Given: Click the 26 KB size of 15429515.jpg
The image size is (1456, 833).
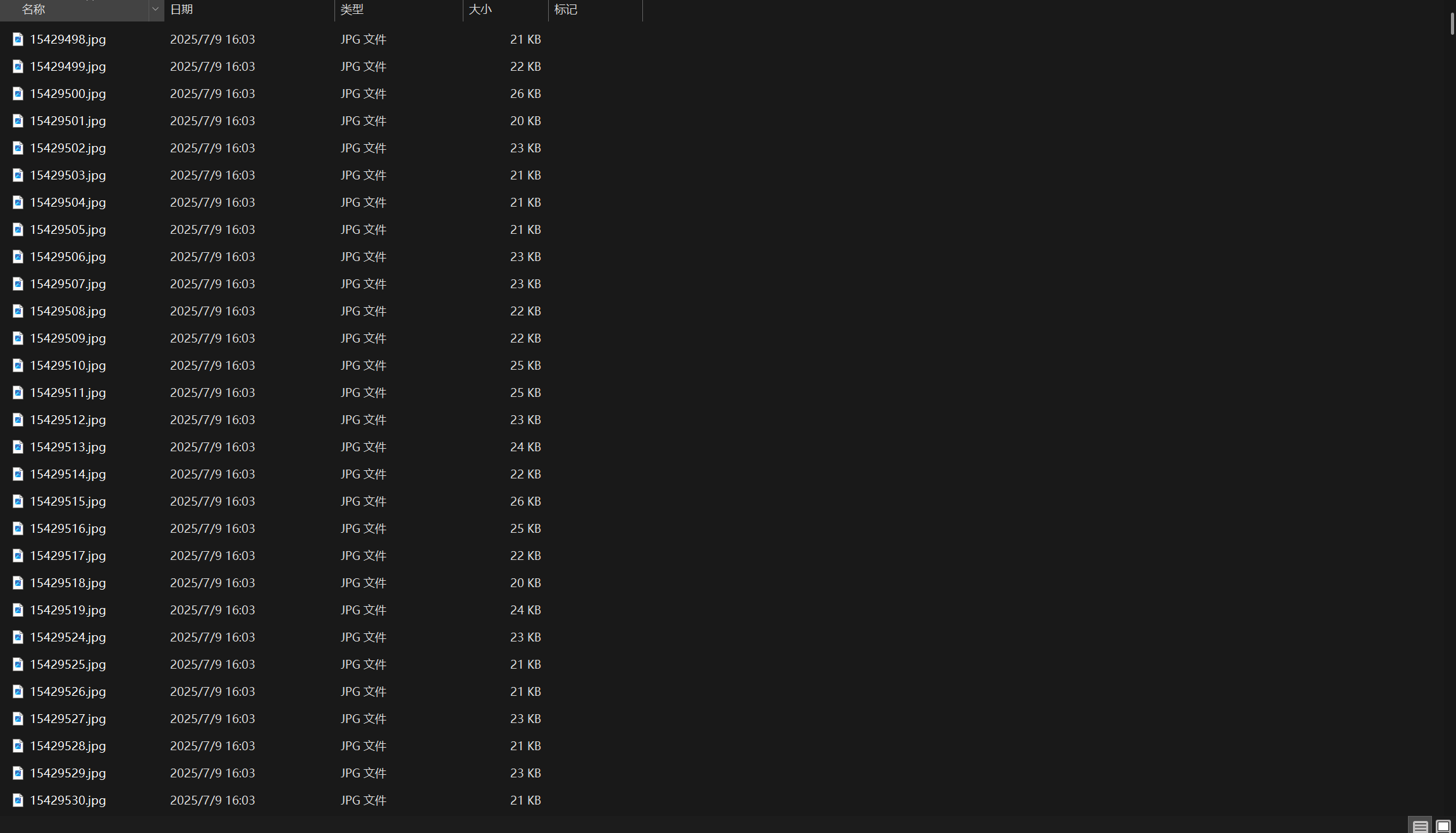Looking at the screenshot, I should tap(525, 501).
